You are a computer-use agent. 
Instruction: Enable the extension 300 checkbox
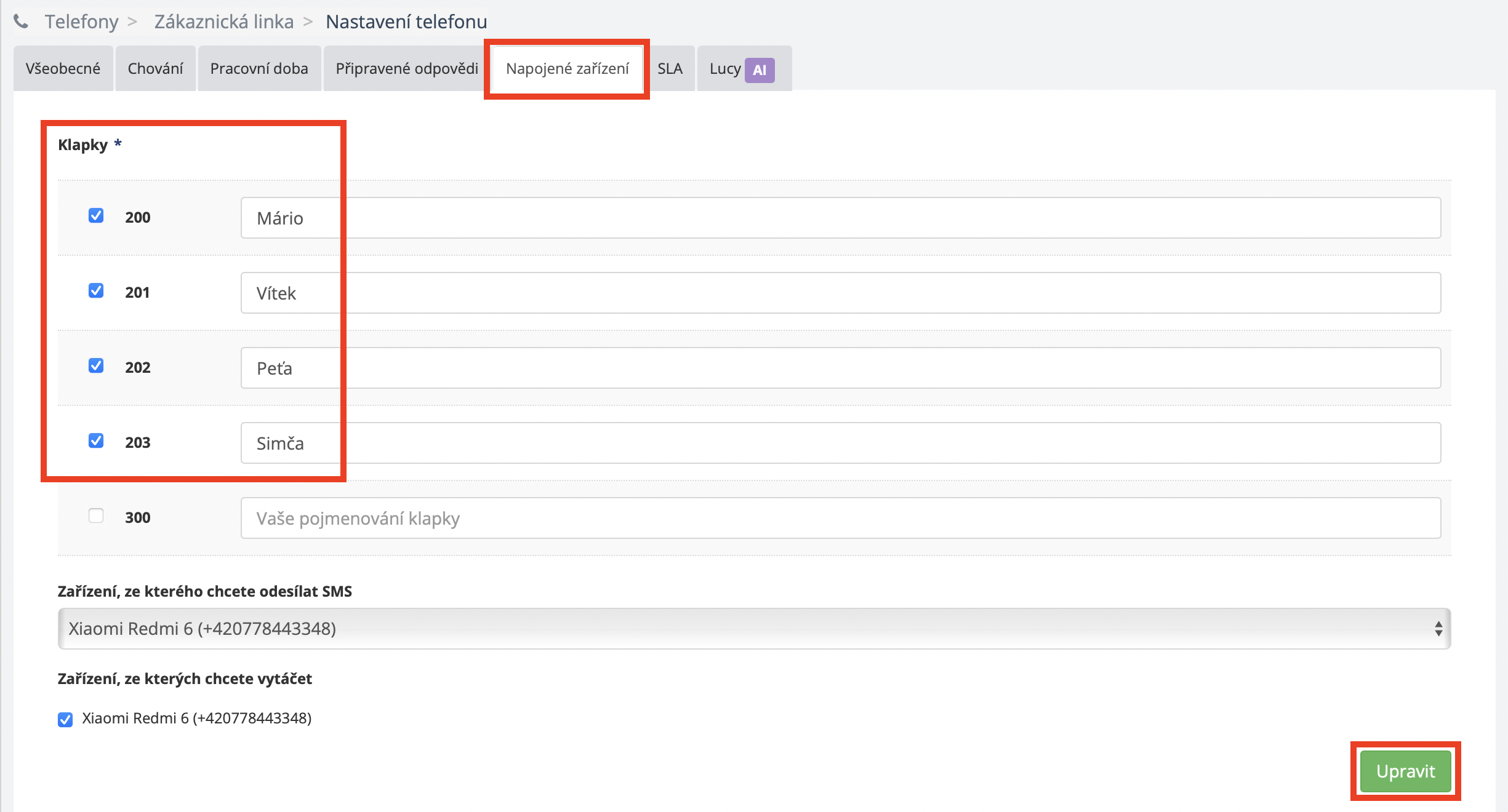pos(96,516)
